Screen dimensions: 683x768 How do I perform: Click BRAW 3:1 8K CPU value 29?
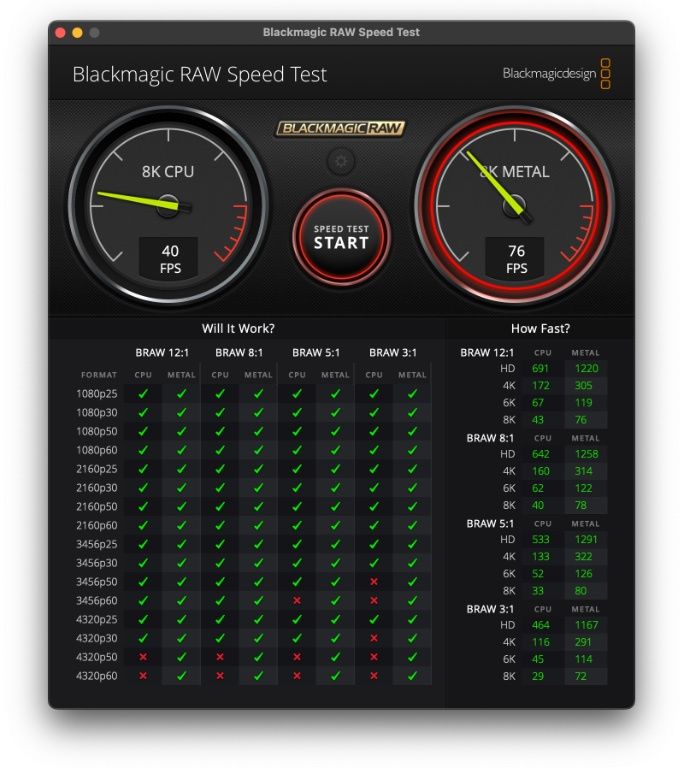537,676
